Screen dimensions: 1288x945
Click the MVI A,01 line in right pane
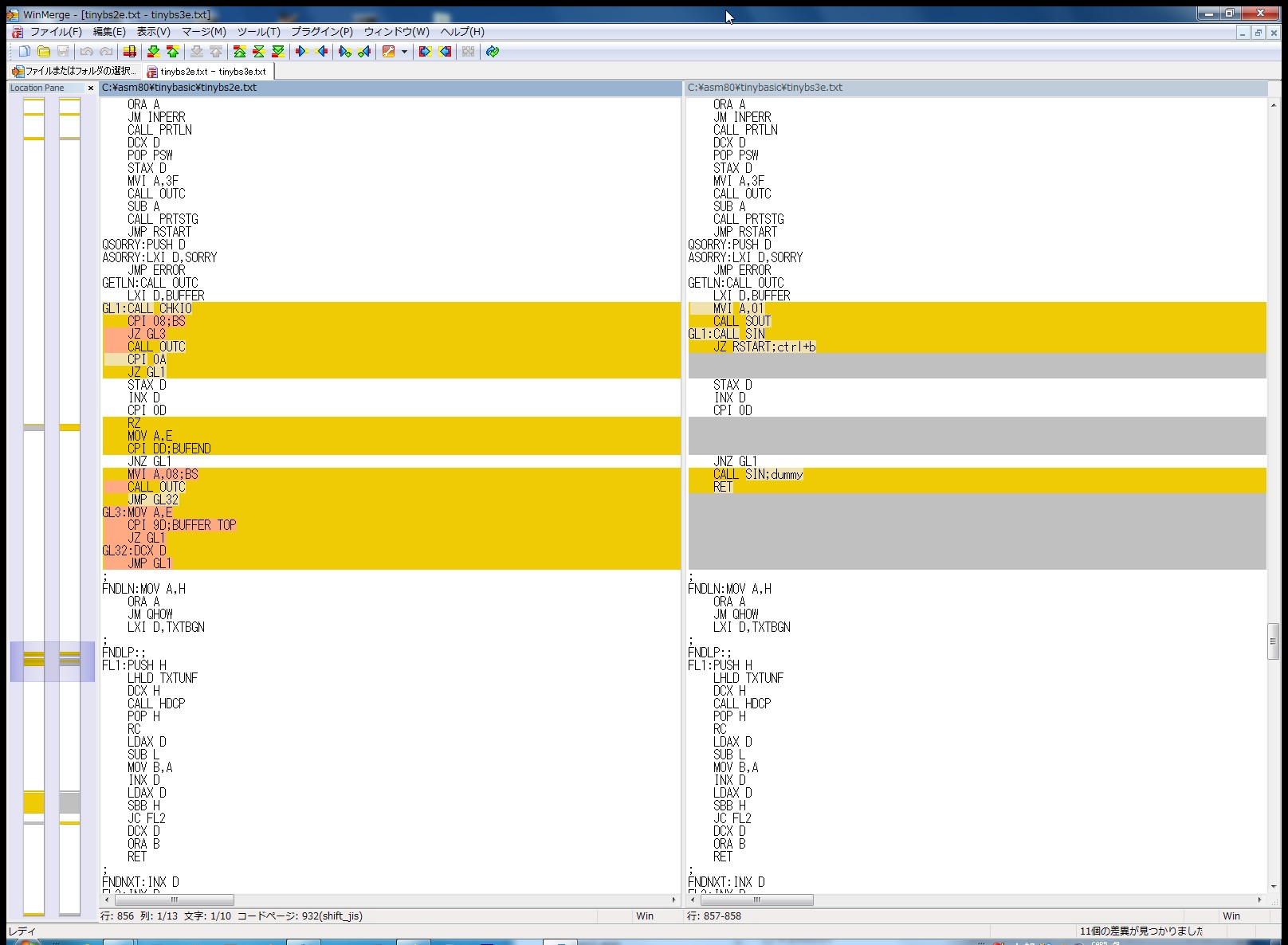pos(976,308)
